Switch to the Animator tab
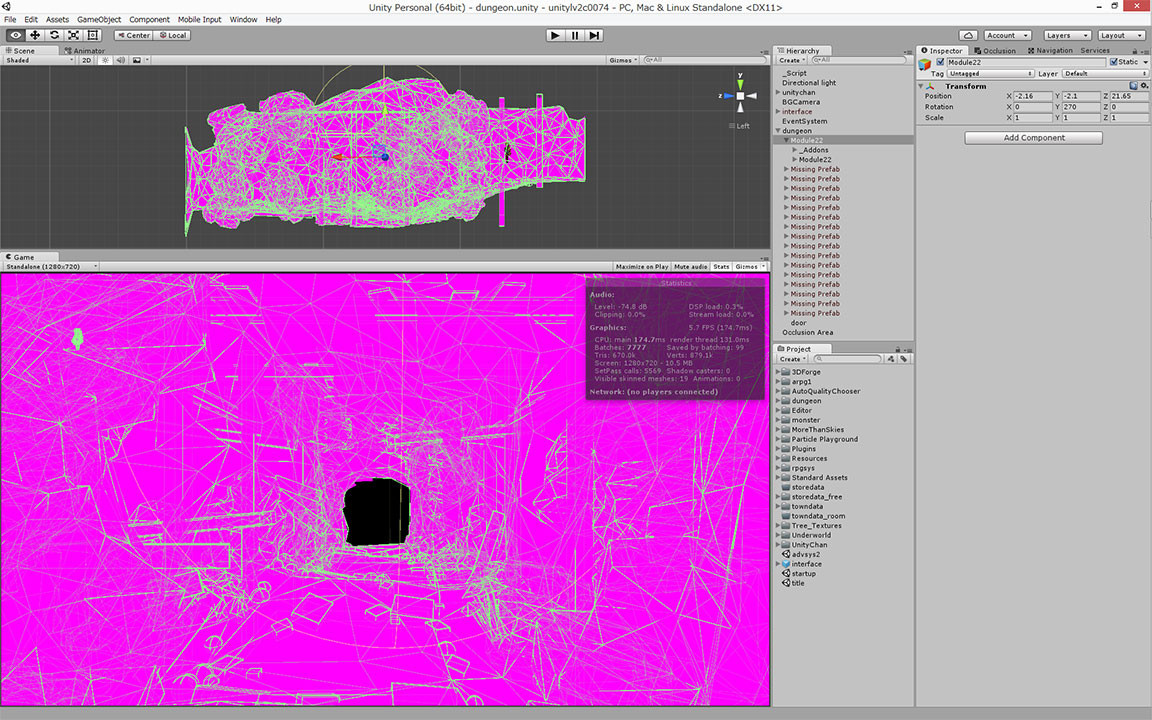1152x720 pixels. [x=84, y=51]
